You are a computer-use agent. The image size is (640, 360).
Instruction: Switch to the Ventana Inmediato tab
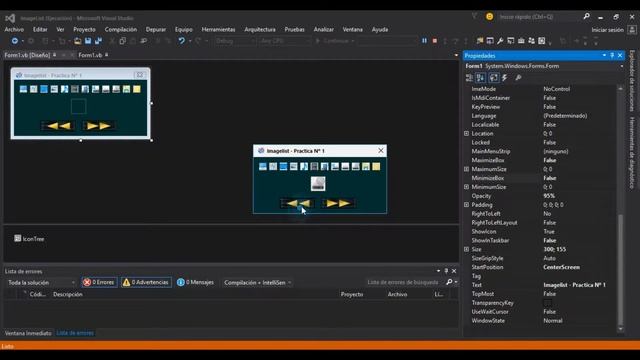click(28, 333)
